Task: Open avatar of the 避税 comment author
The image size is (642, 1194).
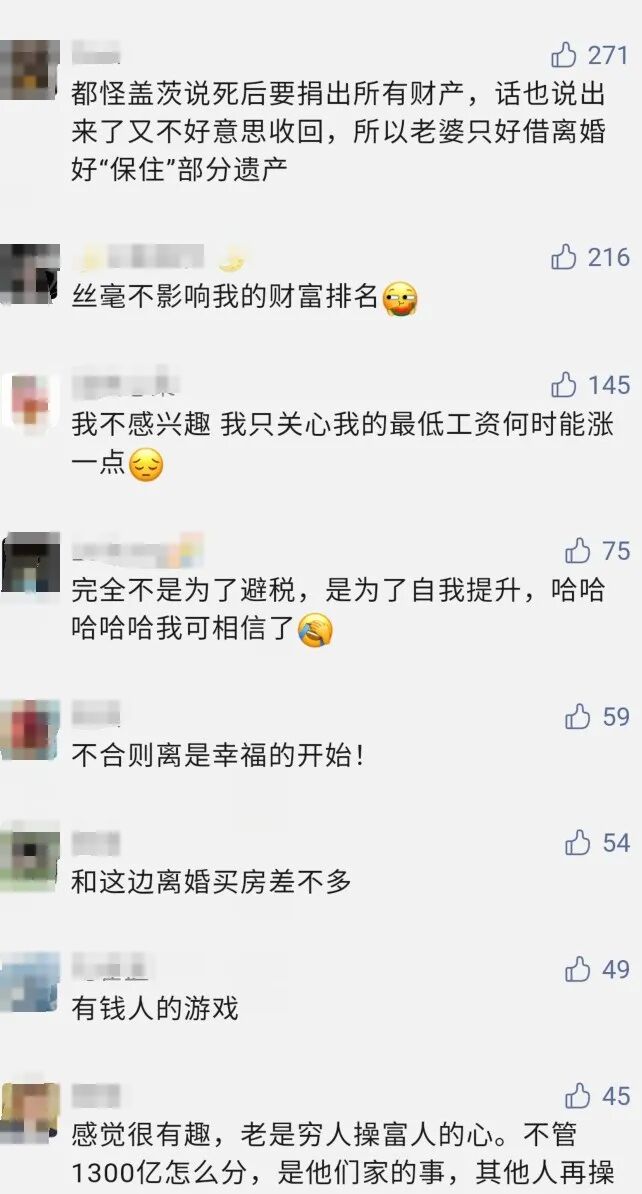Action: 29,564
